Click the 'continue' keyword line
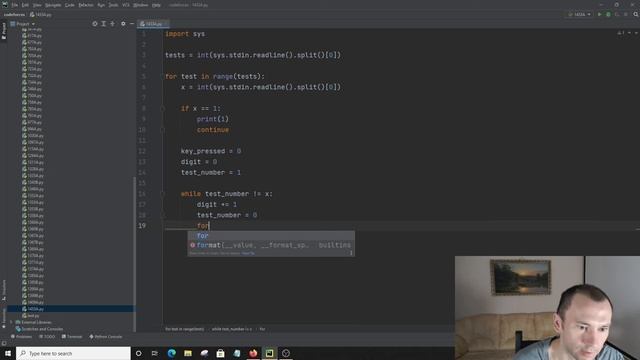The width and height of the screenshot is (640, 360). pyautogui.click(x=213, y=130)
